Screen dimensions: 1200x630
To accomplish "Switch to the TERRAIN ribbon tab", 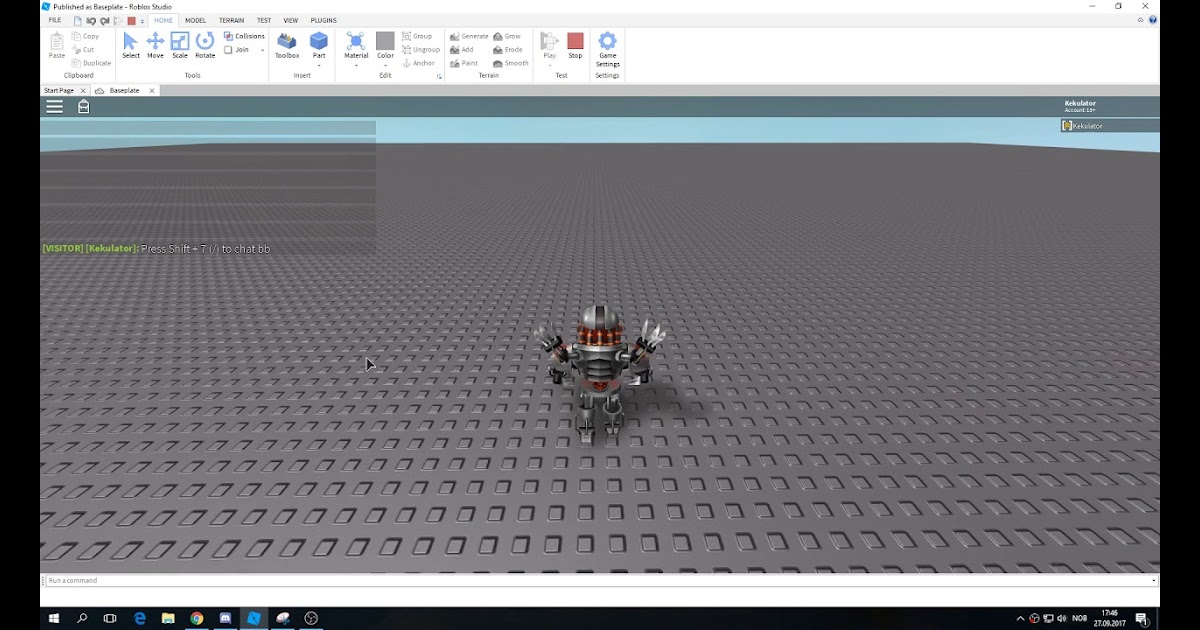I will (231, 20).
